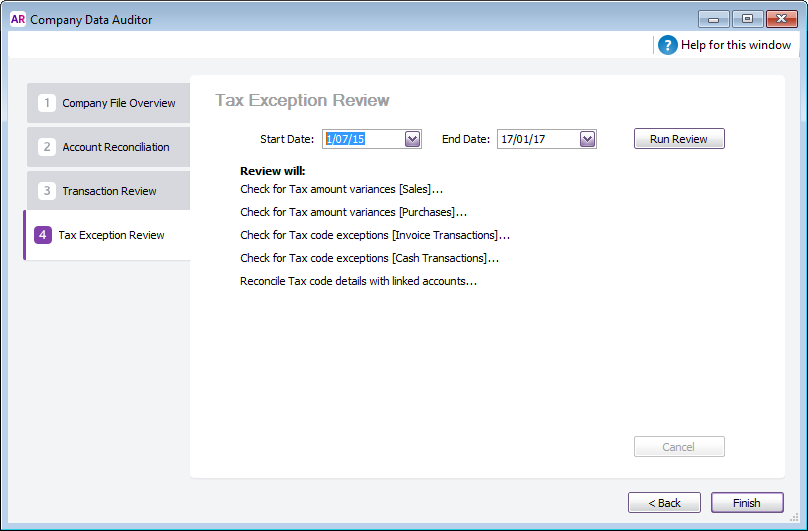Go back using the < Back button

coord(664,503)
